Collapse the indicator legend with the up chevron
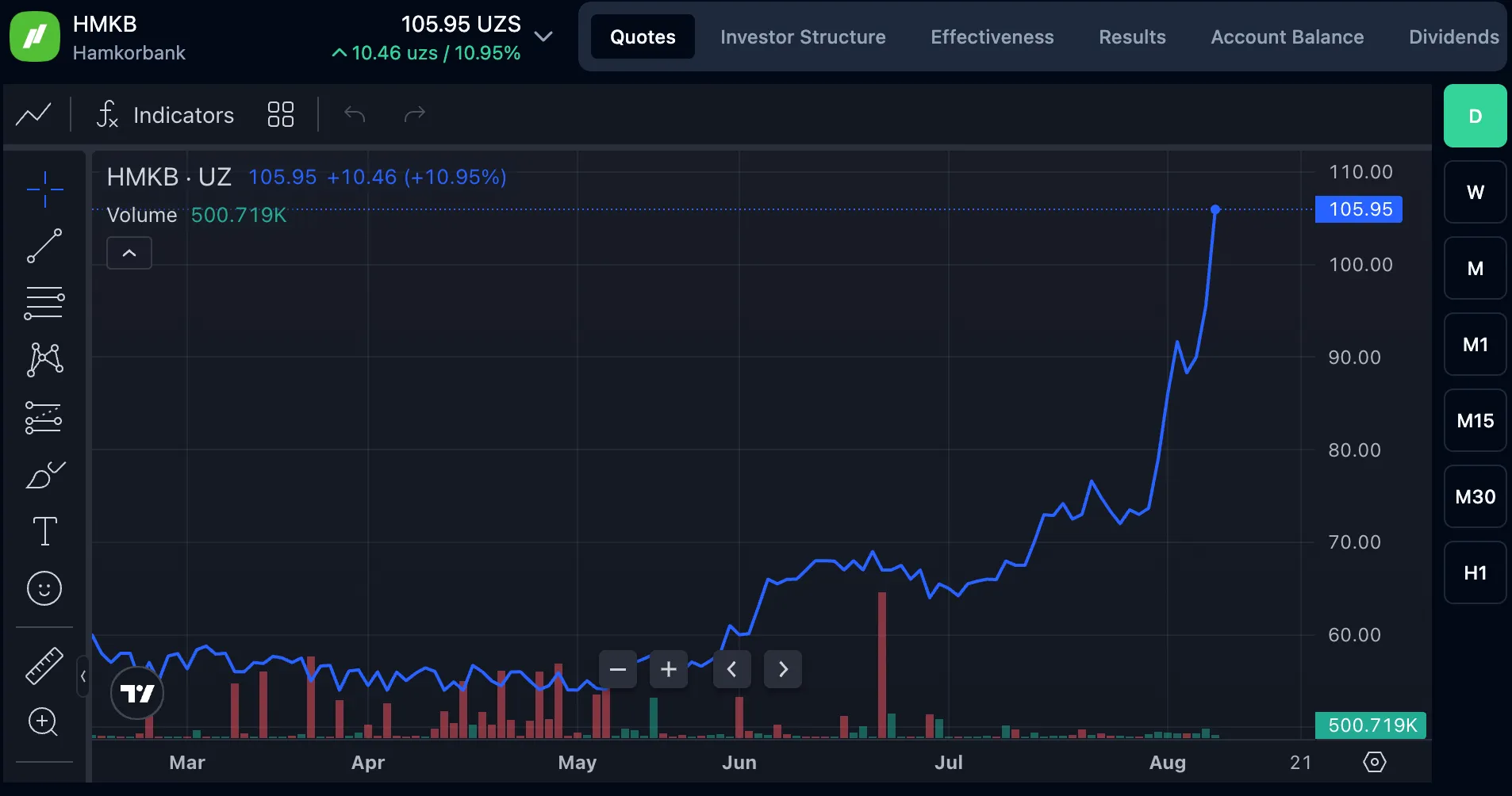The width and height of the screenshot is (1512, 796). pos(129,253)
